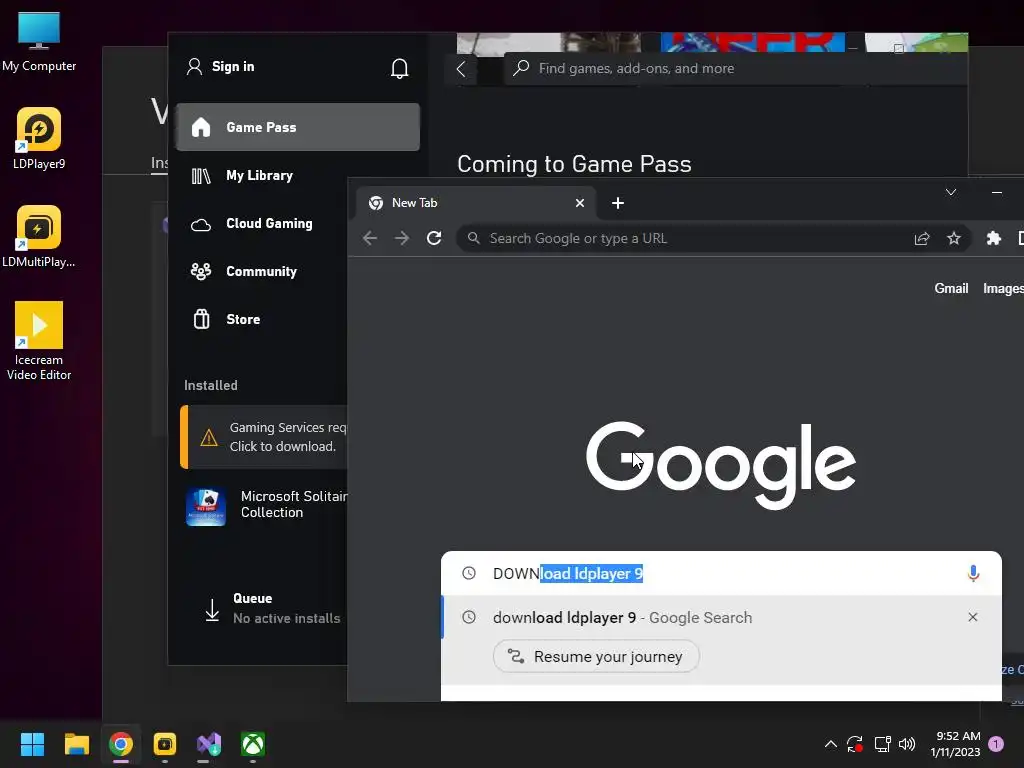The width and height of the screenshot is (1024, 768).
Task: Open Images link on Google page
Action: 1002,289
